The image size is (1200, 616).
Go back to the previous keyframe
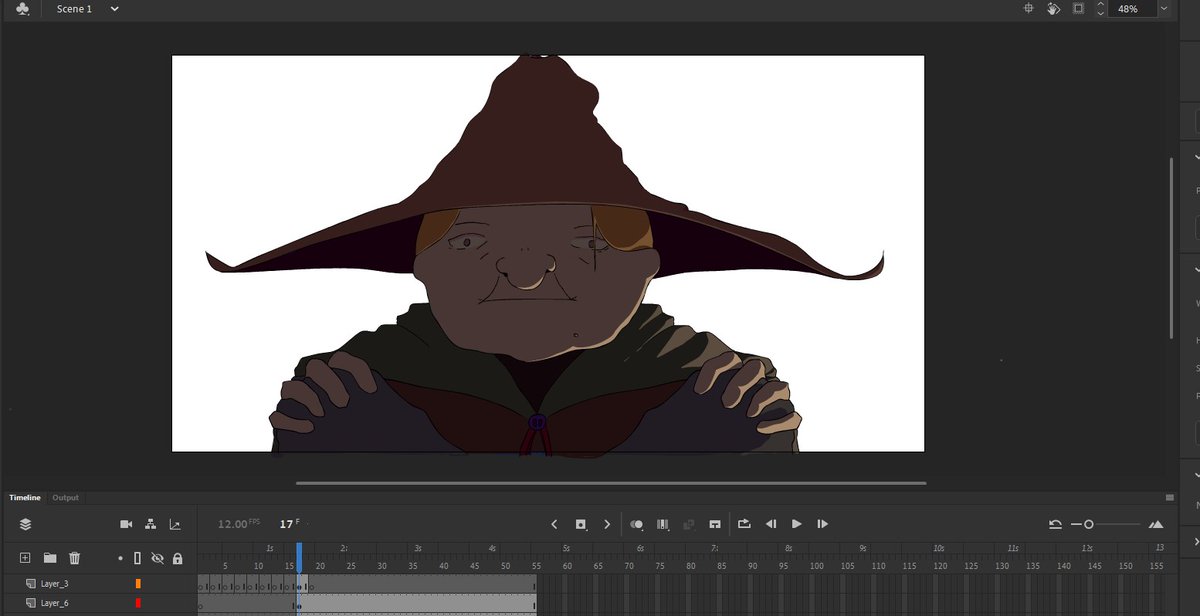pyautogui.click(x=555, y=524)
